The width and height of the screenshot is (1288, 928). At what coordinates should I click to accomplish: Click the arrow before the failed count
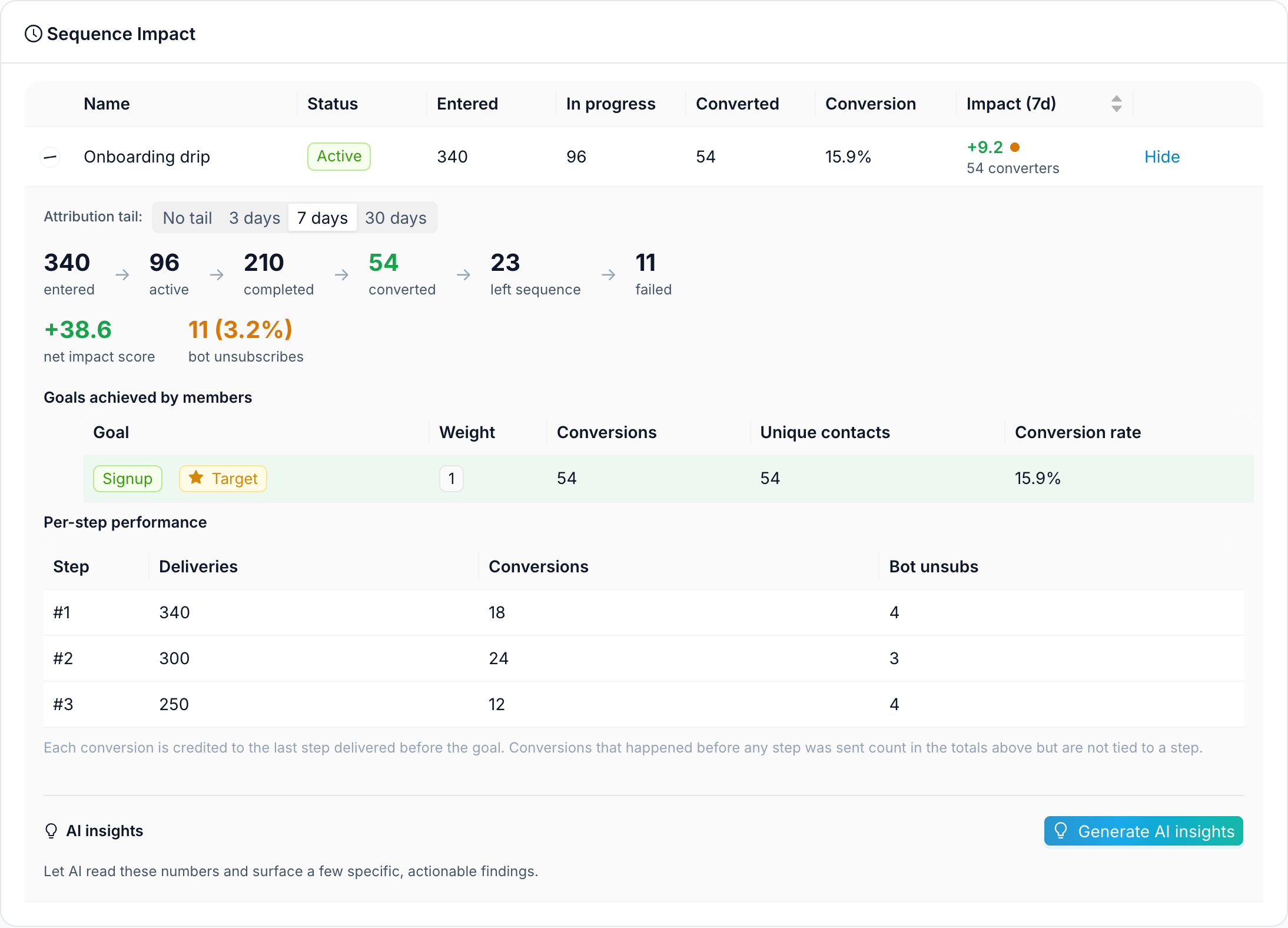[x=608, y=275]
